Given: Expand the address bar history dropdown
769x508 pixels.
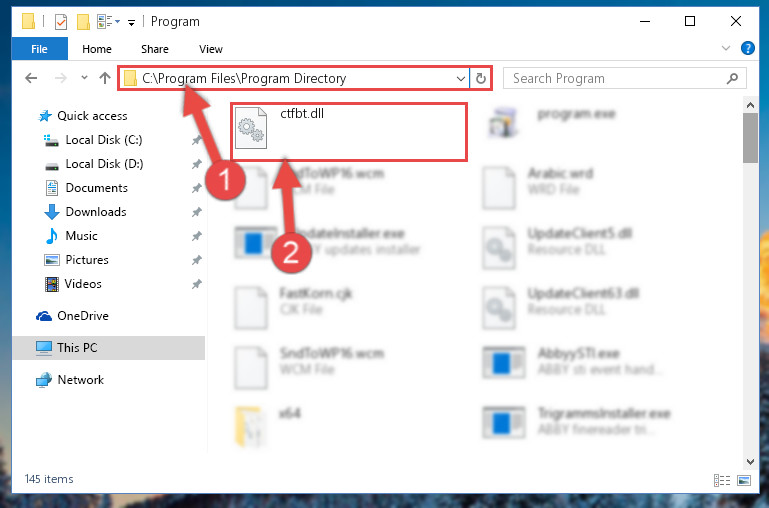Looking at the screenshot, I should tap(461, 78).
